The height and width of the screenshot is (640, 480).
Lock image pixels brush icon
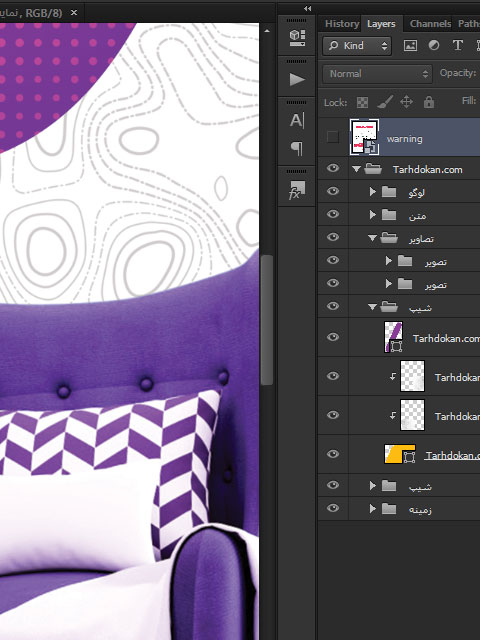click(x=384, y=102)
